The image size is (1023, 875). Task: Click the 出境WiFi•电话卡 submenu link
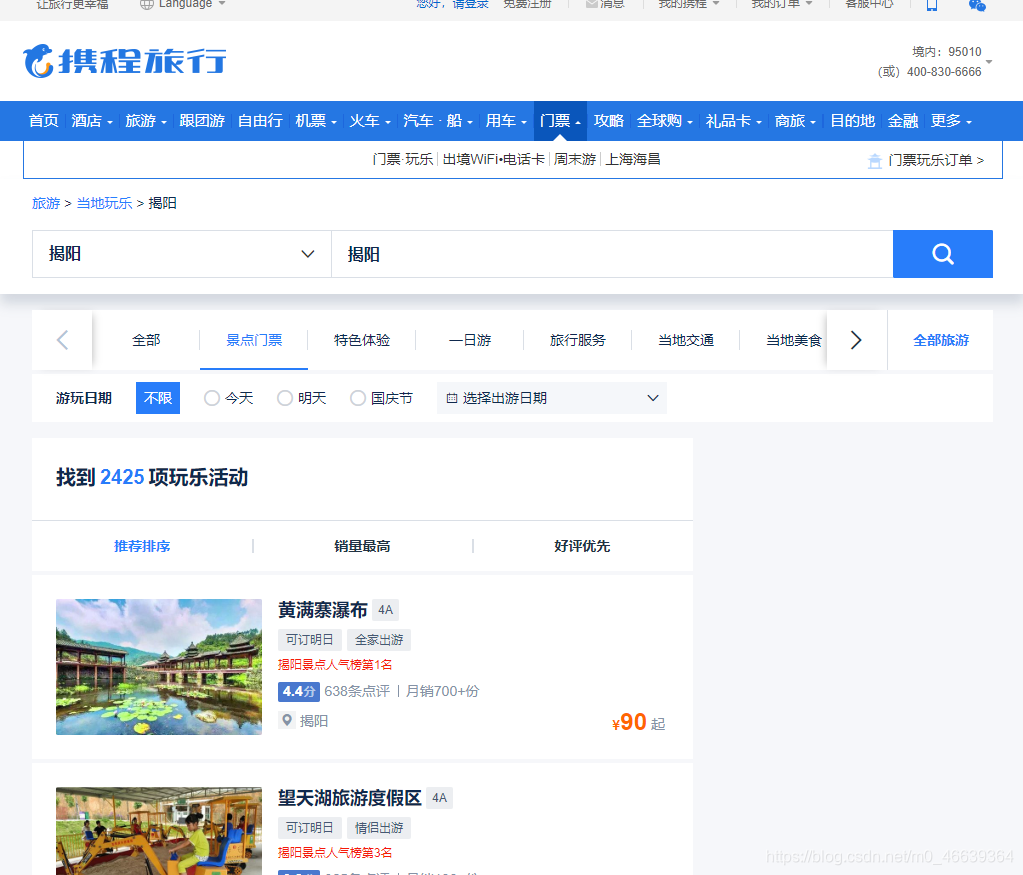(x=494, y=159)
